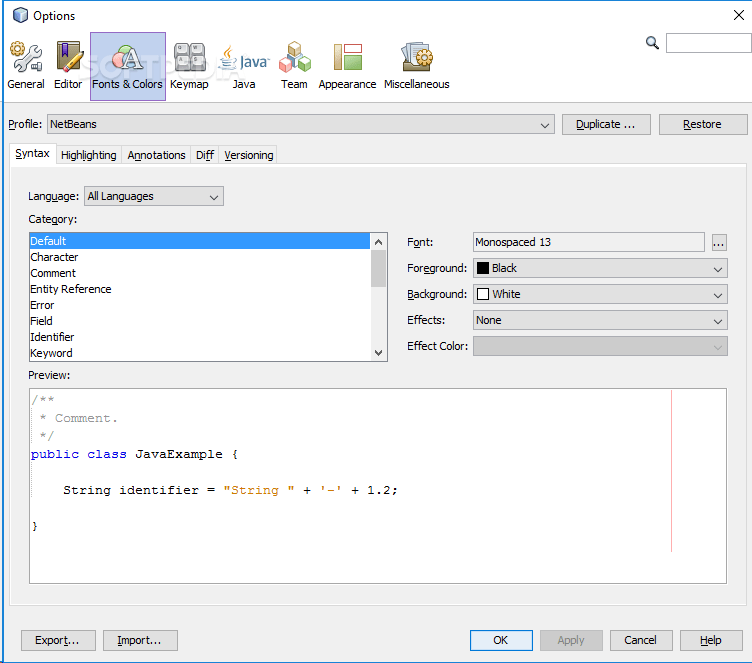Select Default in the Category list
The width and height of the screenshot is (752, 663).
[200, 241]
